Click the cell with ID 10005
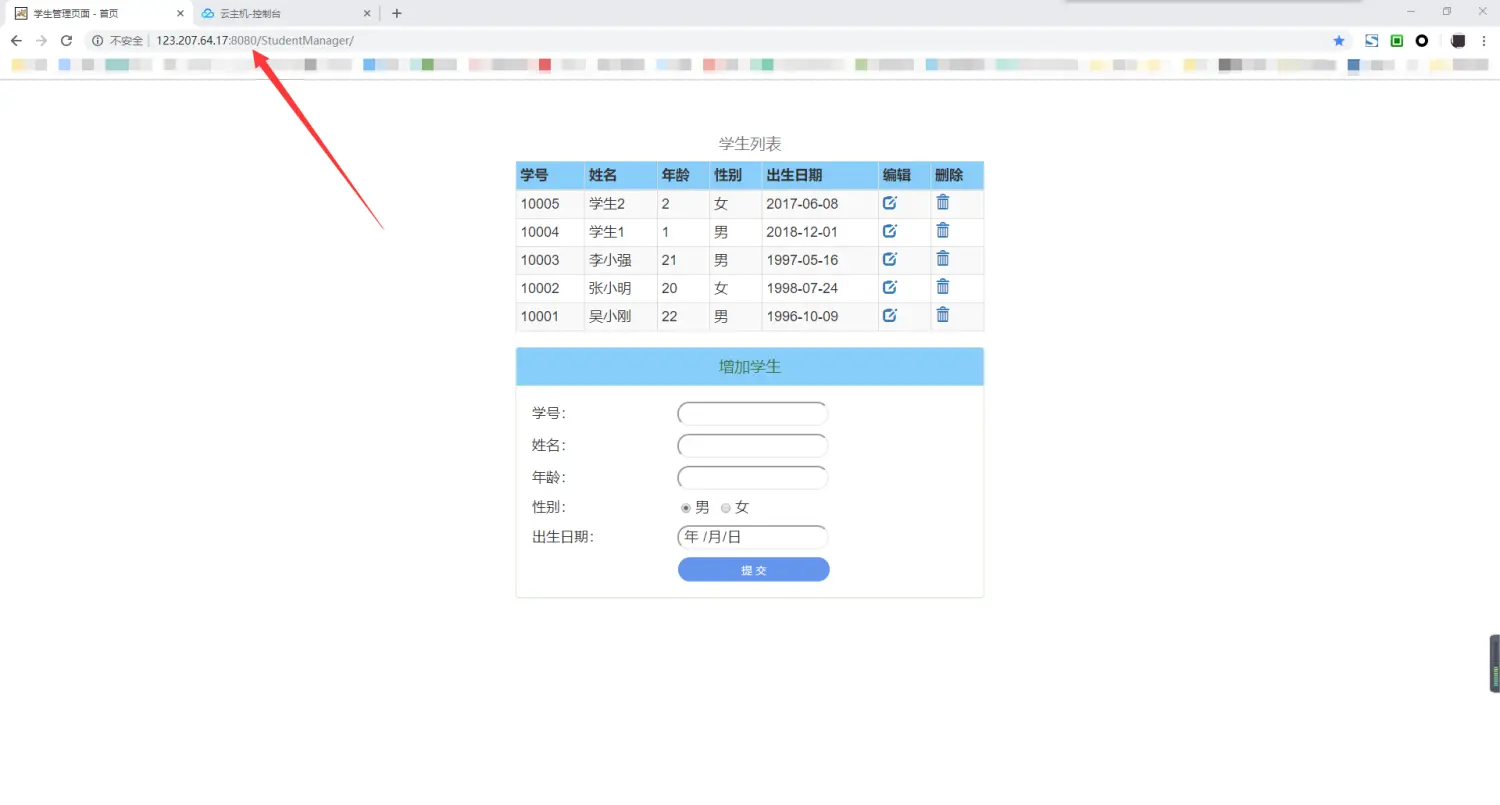This screenshot has height=805, width=1500. [550, 204]
